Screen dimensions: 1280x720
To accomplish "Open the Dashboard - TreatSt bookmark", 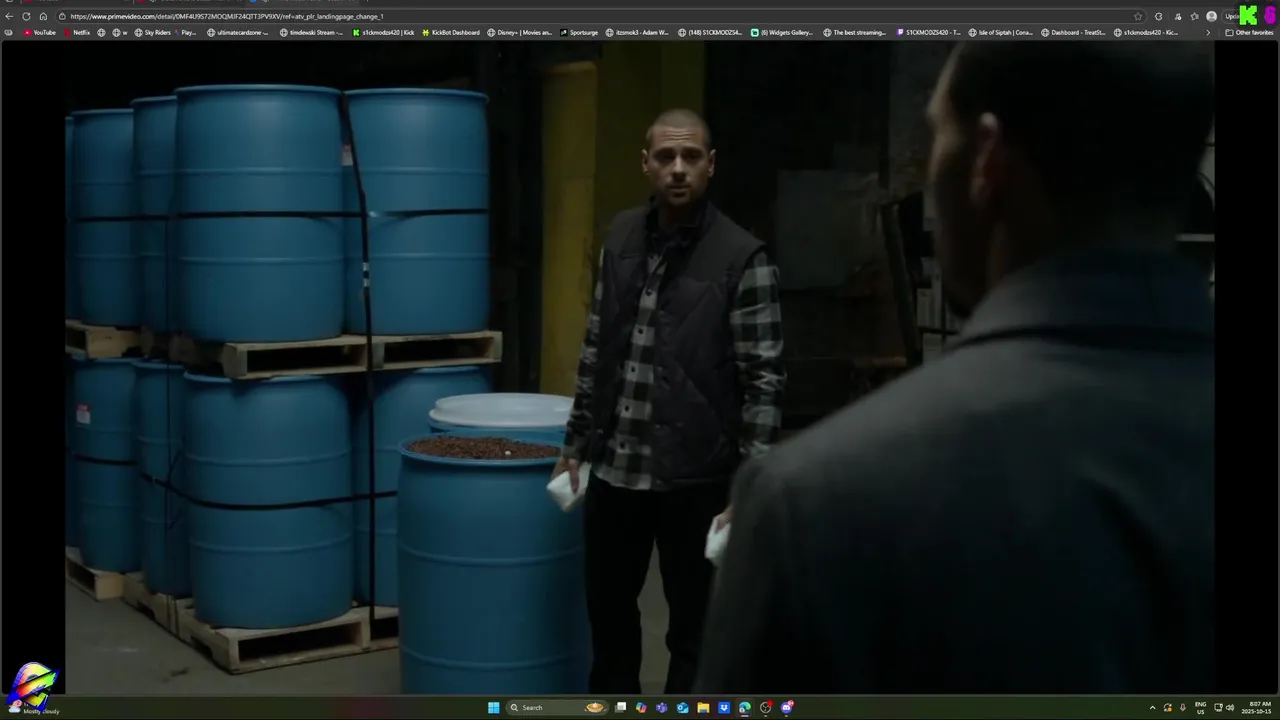I will click(x=1073, y=32).
